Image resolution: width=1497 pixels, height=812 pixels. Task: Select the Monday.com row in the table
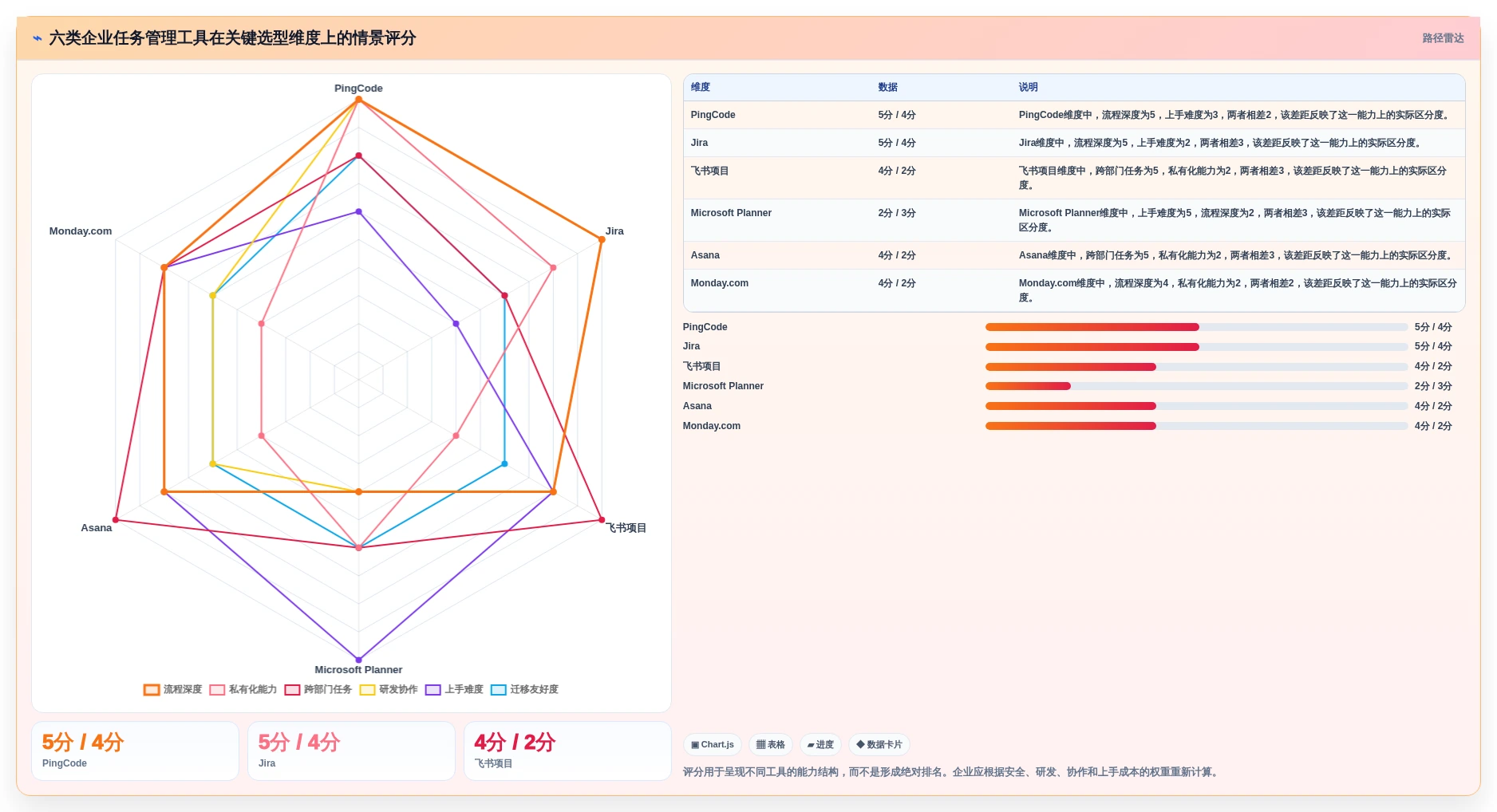click(x=1074, y=290)
